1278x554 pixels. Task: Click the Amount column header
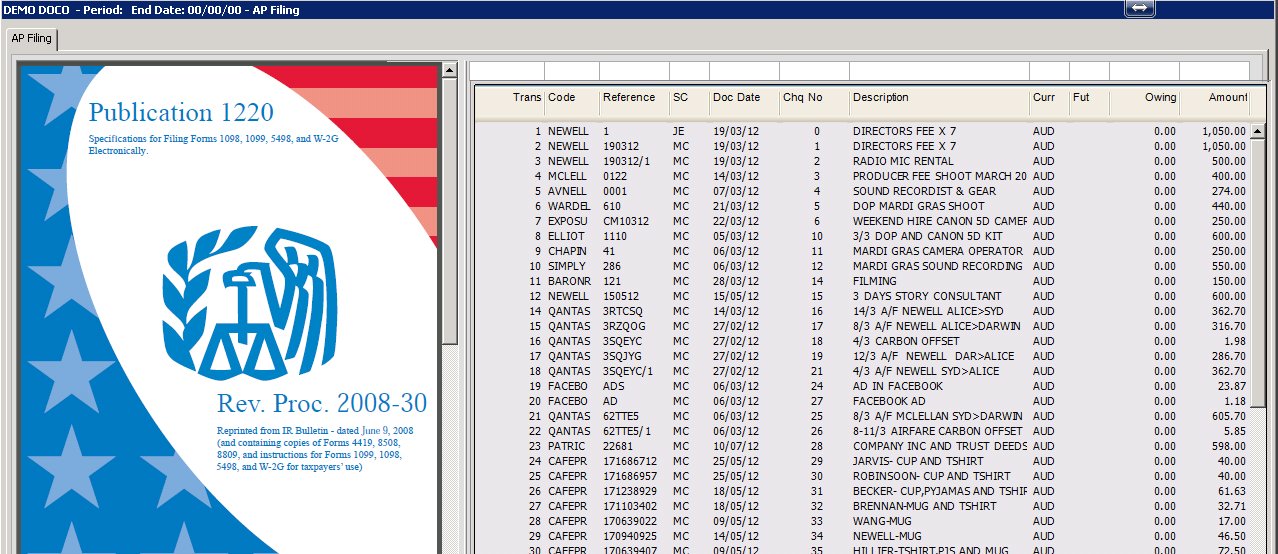click(x=1215, y=98)
